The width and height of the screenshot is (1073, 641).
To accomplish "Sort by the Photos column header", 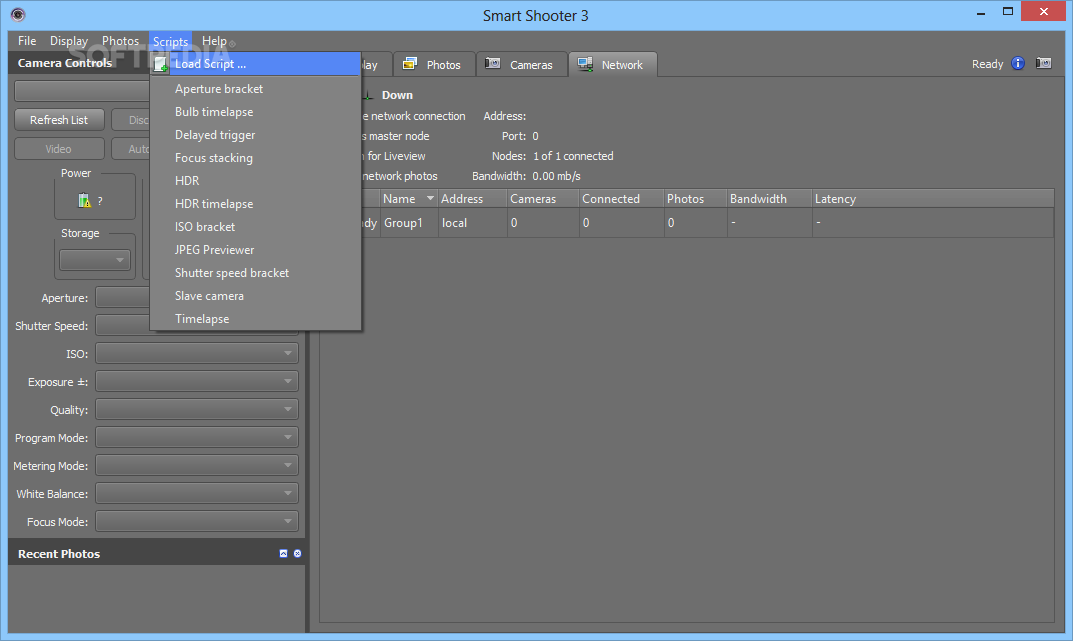I will (695, 198).
